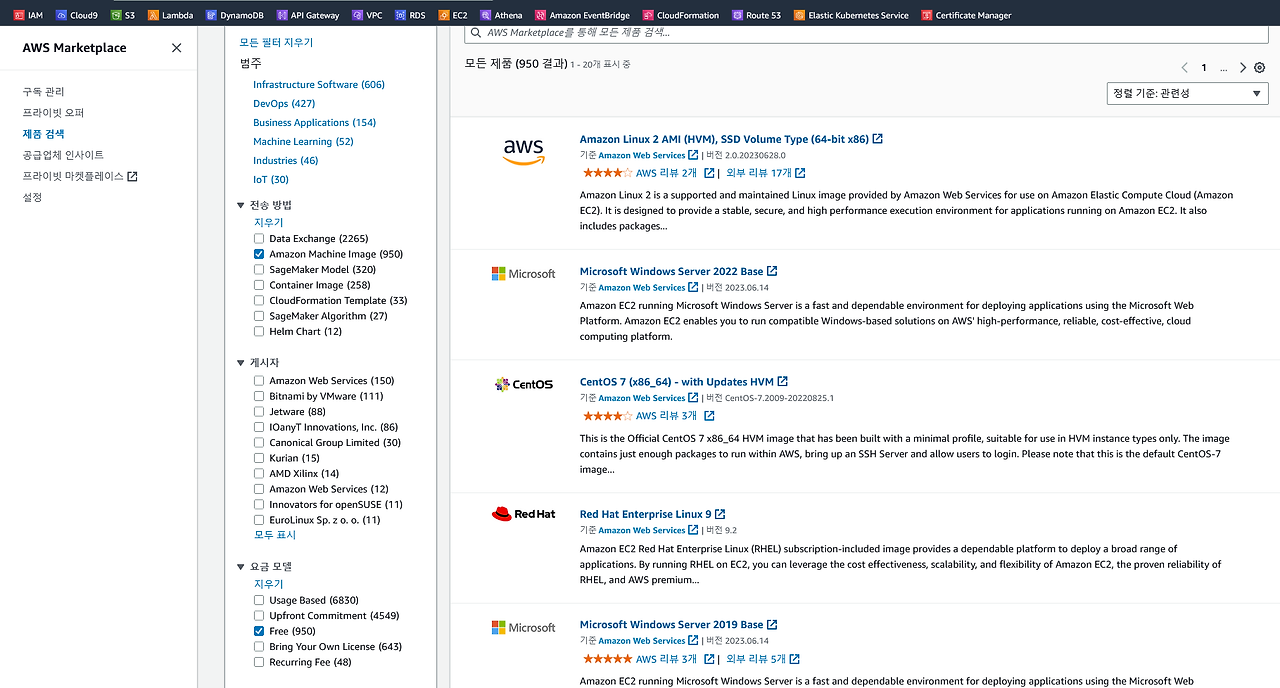Select 제품 검색 in sidebar
Screen dimensions: 1280x688
(x=44, y=134)
